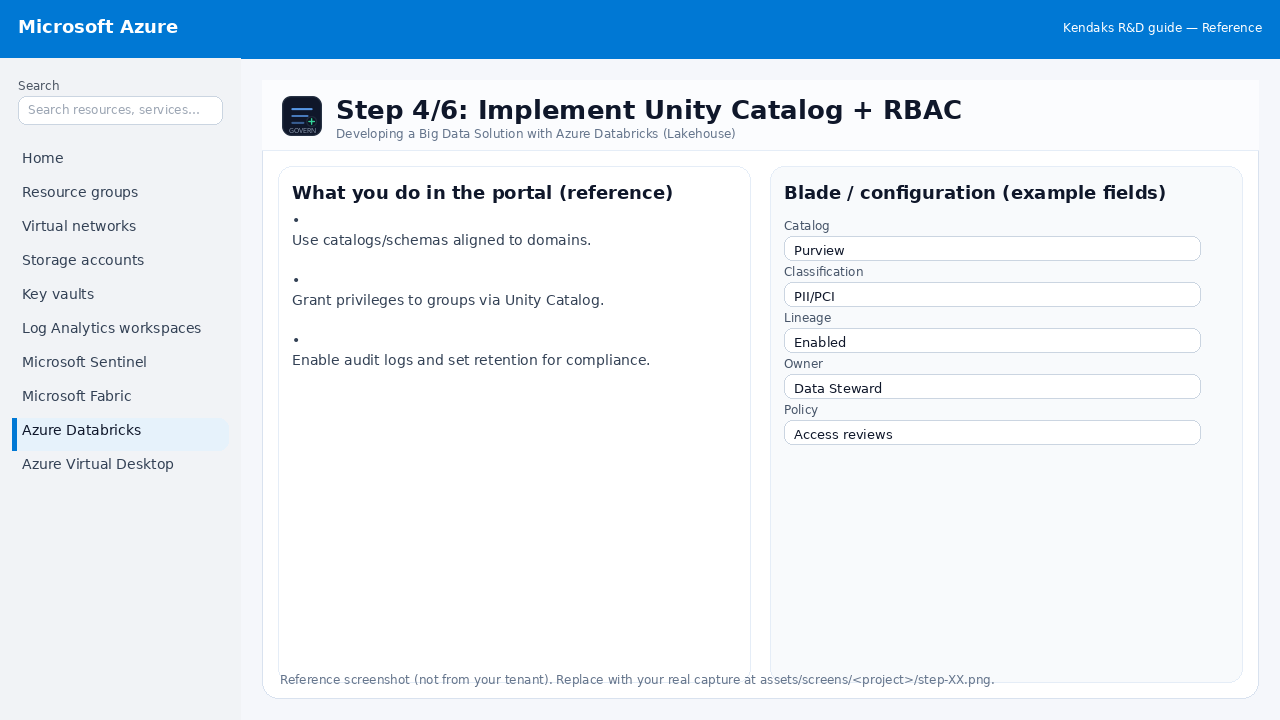Select the Lineage field showing Enabled
Image resolution: width=1280 pixels, height=720 pixels.
[x=992, y=341]
